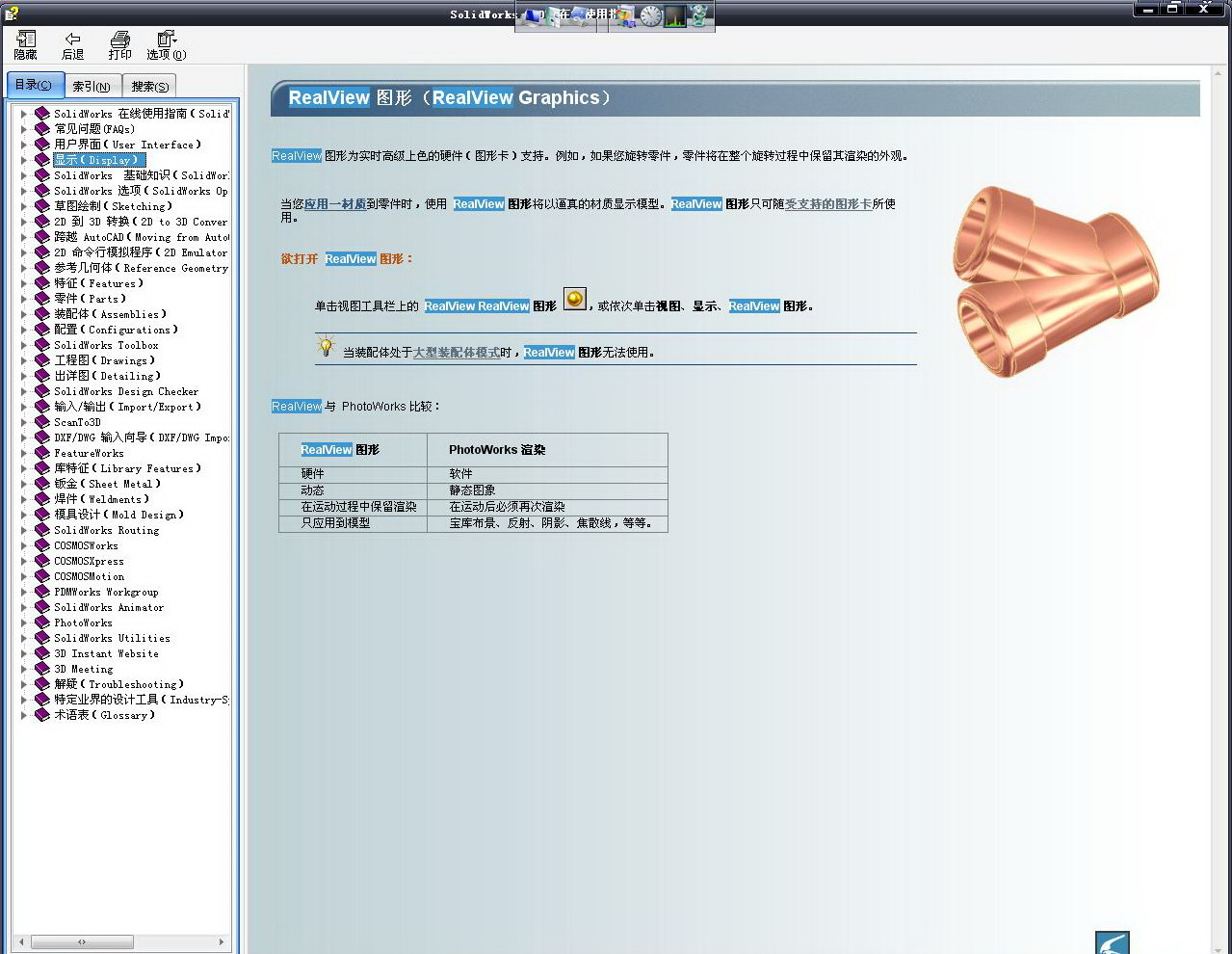Screen dimensions: 1232x954
Task: Click the help window icon in the title bar
Action: pyautogui.click(x=11, y=13)
